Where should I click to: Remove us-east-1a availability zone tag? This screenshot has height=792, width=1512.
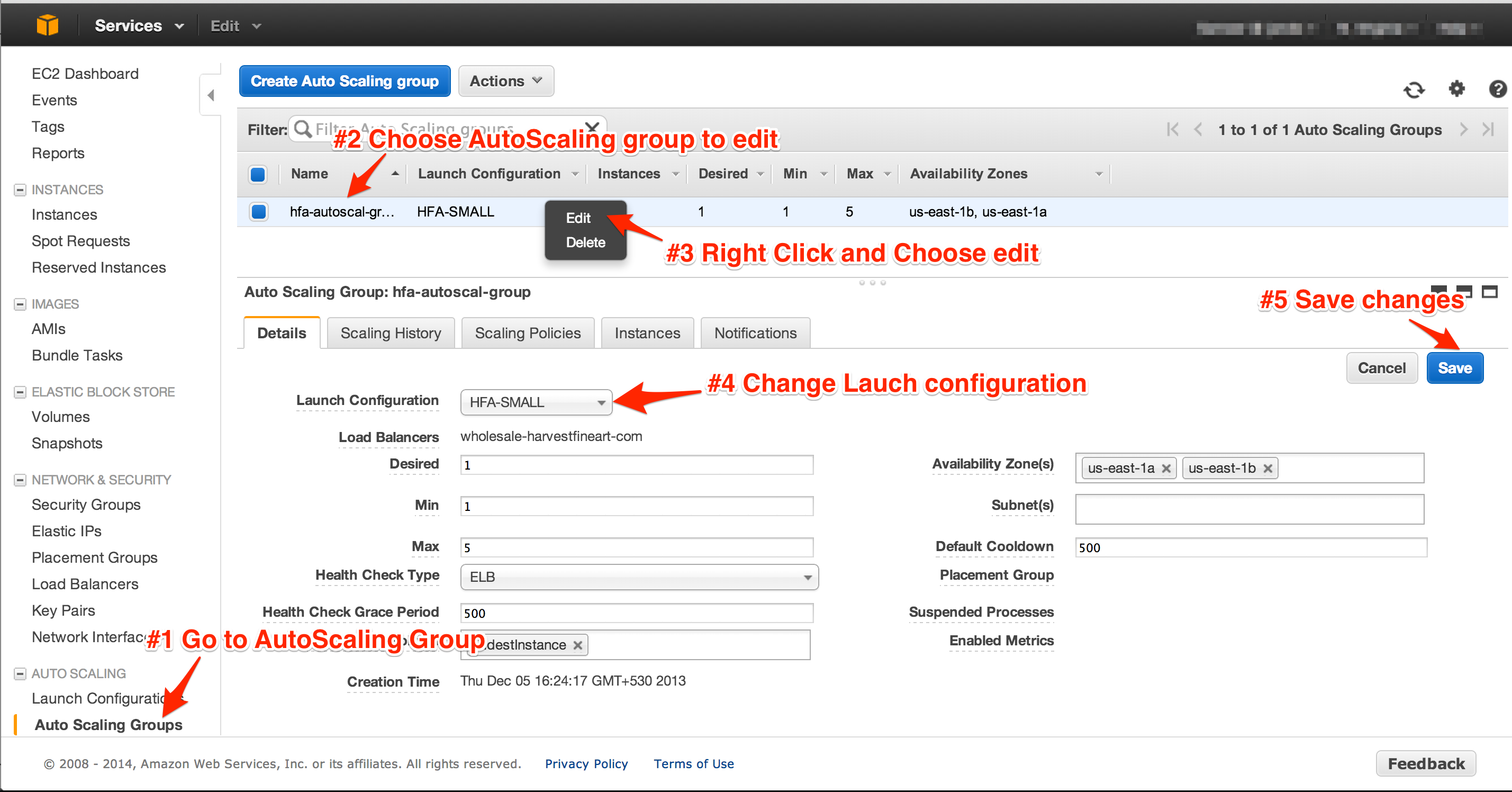pyautogui.click(x=1166, y=469)
